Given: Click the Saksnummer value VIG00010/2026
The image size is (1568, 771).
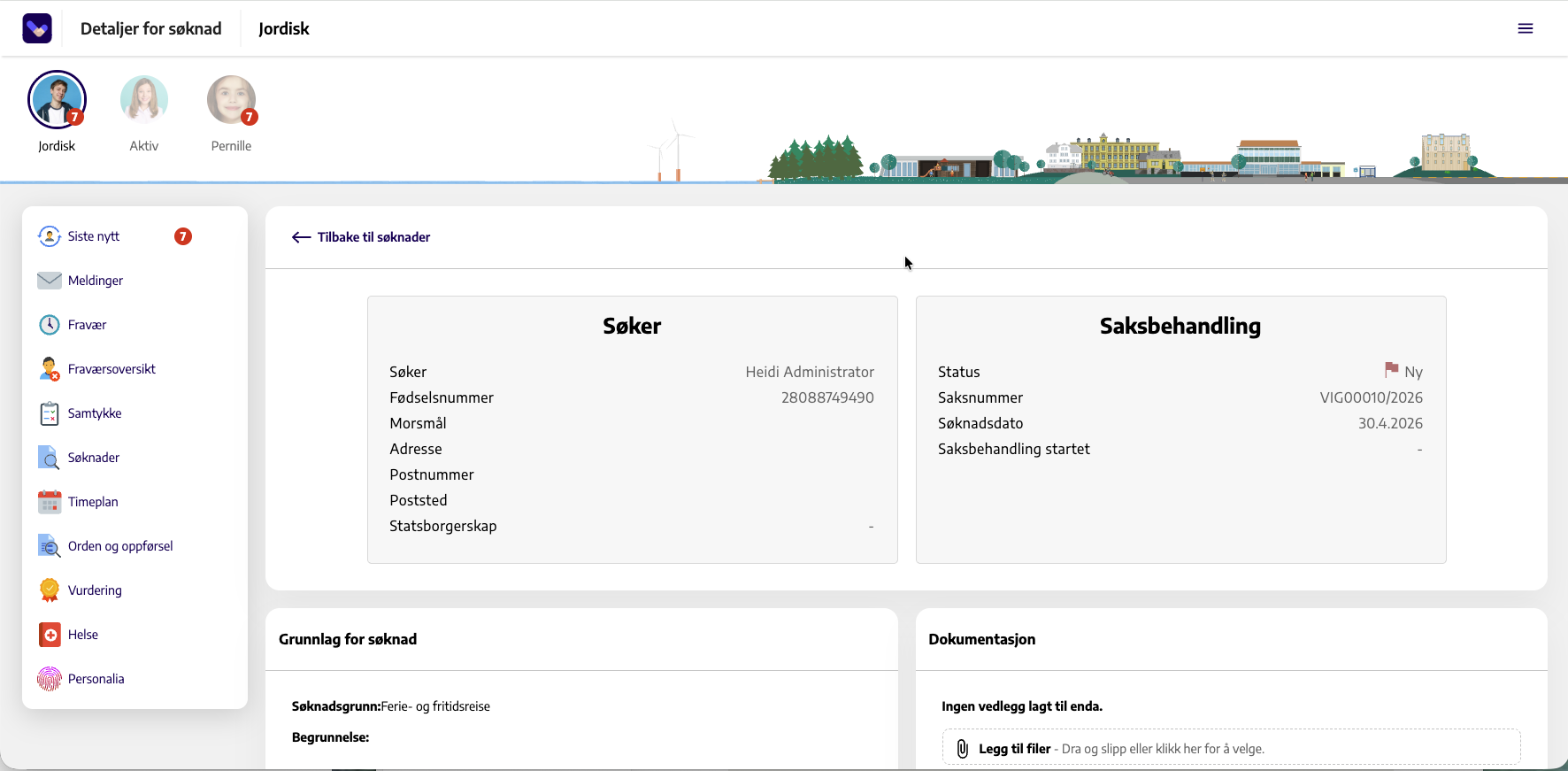Looking at the screenshot, I should pyautogui.click(x=1372, y=398).
